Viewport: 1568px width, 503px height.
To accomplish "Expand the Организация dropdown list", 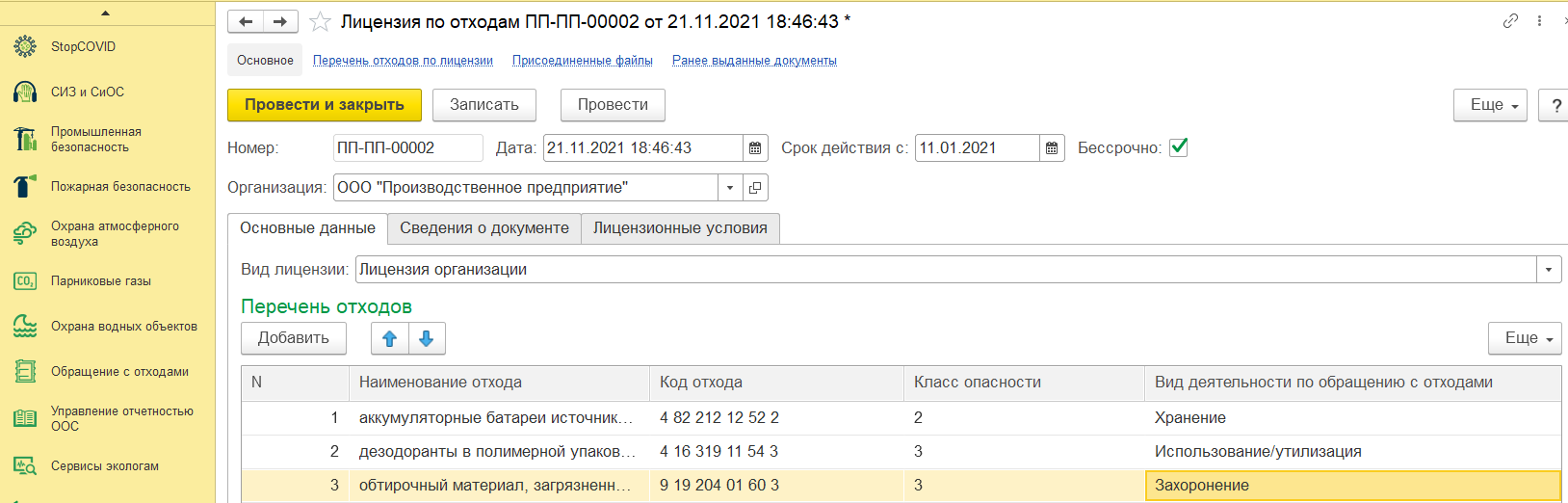I will coord(730,187).
